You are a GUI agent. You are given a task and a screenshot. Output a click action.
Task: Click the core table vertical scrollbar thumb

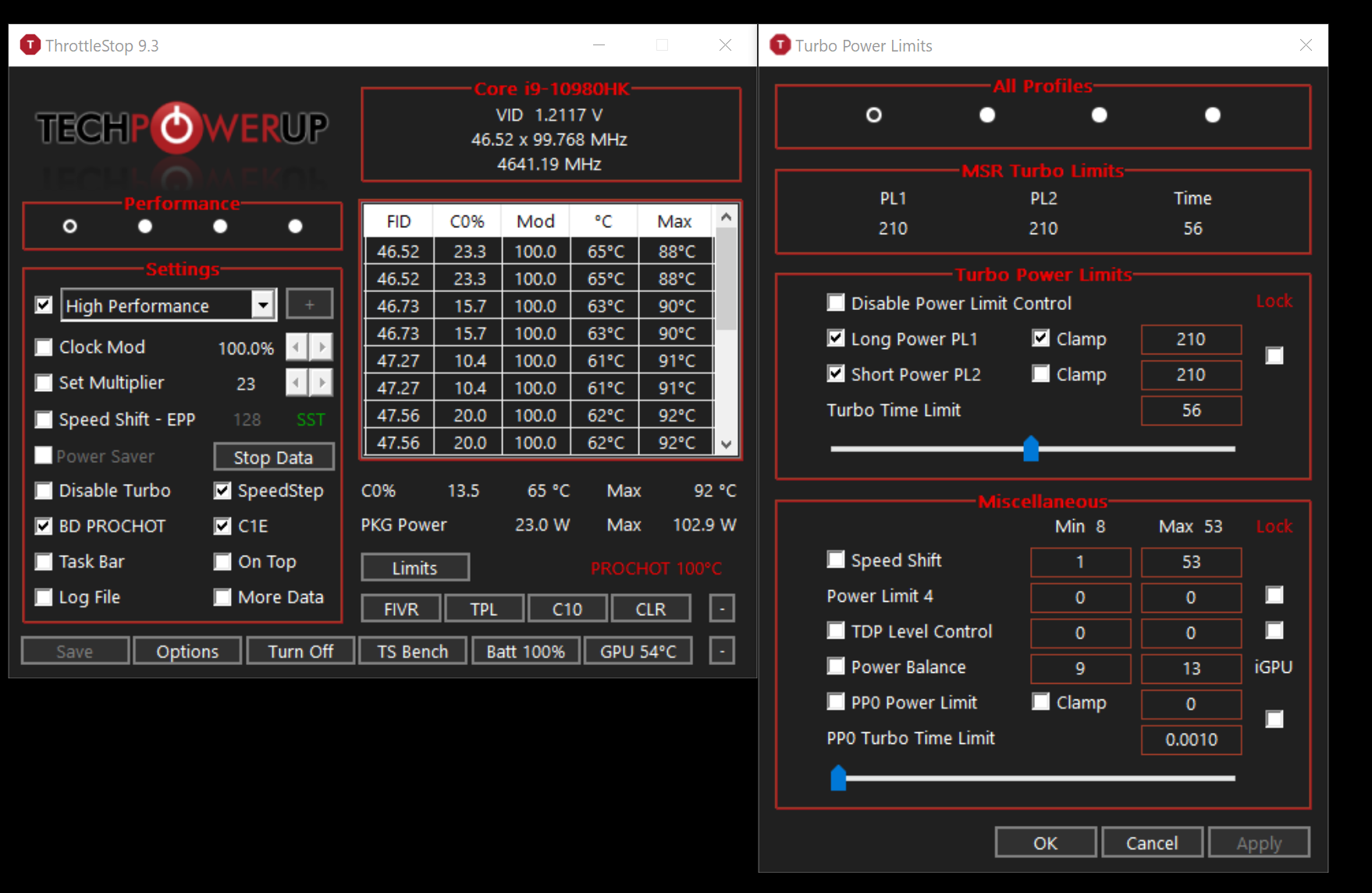[727, 279]
